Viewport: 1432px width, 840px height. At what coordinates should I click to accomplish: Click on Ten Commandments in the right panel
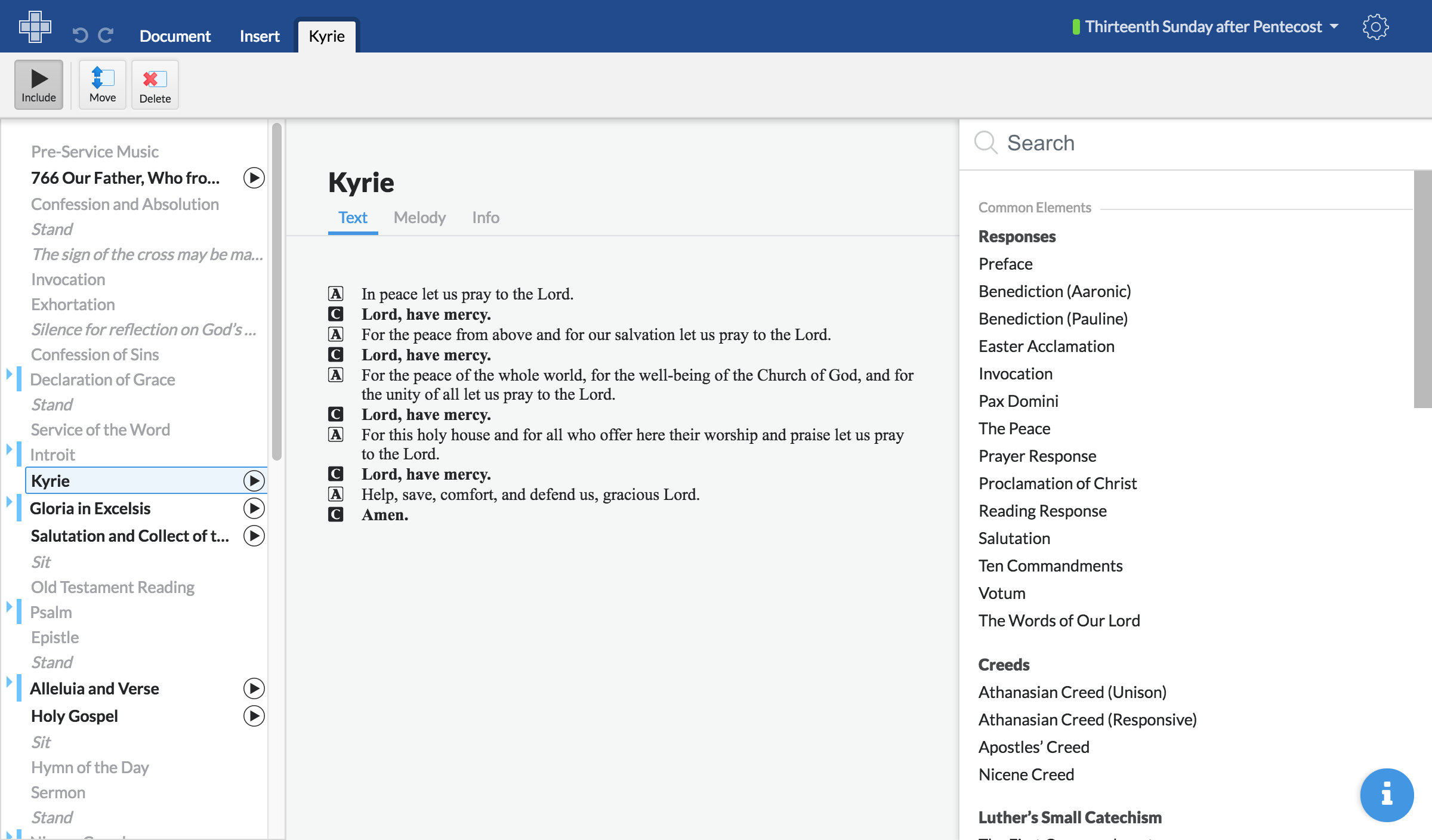tap(1051, 564)
